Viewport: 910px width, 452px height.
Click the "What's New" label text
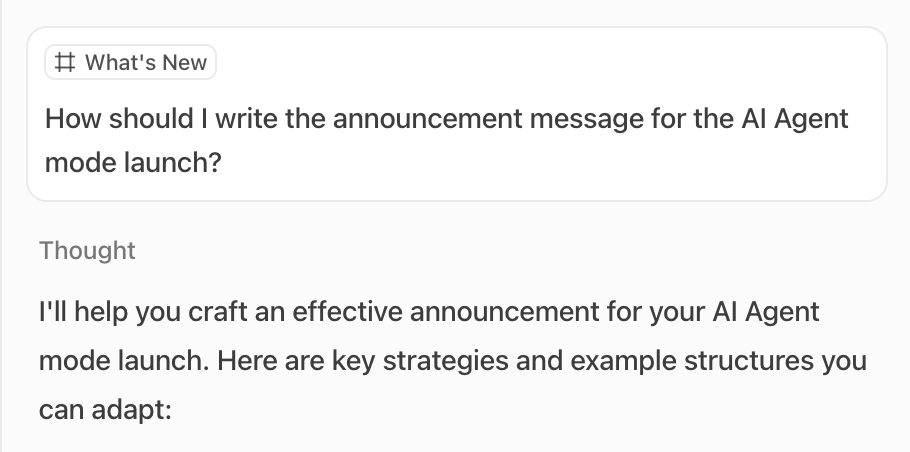click(146, 63)
